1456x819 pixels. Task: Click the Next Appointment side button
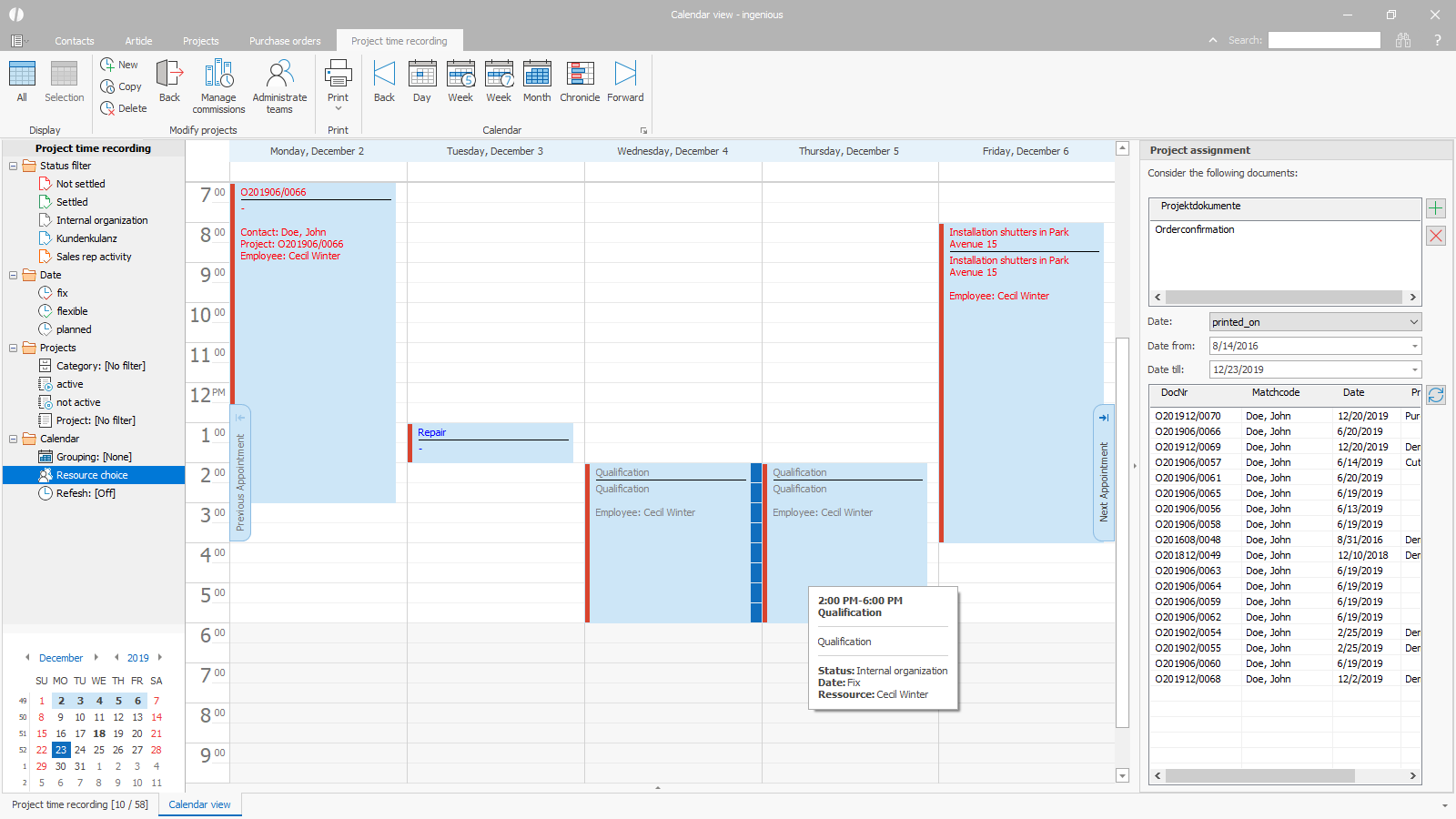1104,473
